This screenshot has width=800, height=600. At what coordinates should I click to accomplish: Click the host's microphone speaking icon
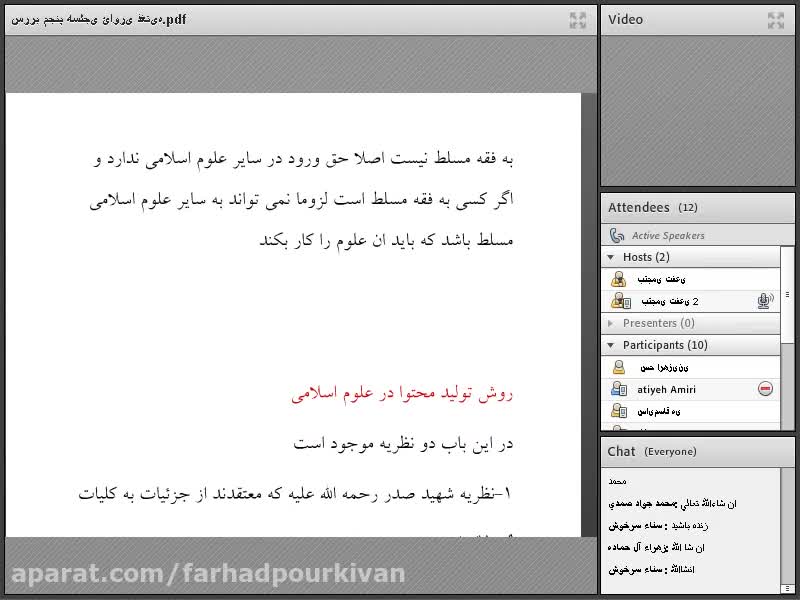(765, 301)
